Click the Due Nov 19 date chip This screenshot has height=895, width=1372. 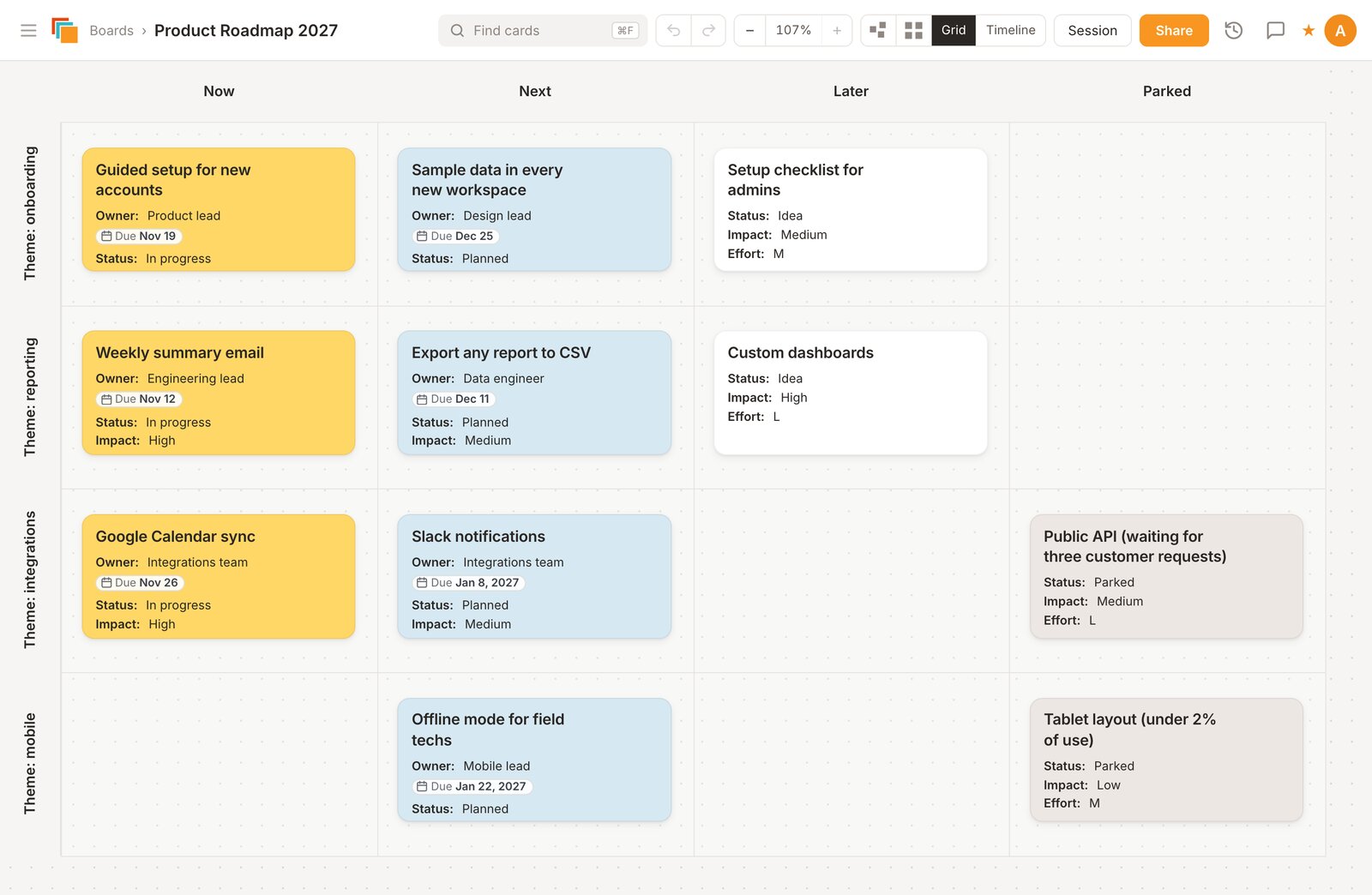(139, 236)
